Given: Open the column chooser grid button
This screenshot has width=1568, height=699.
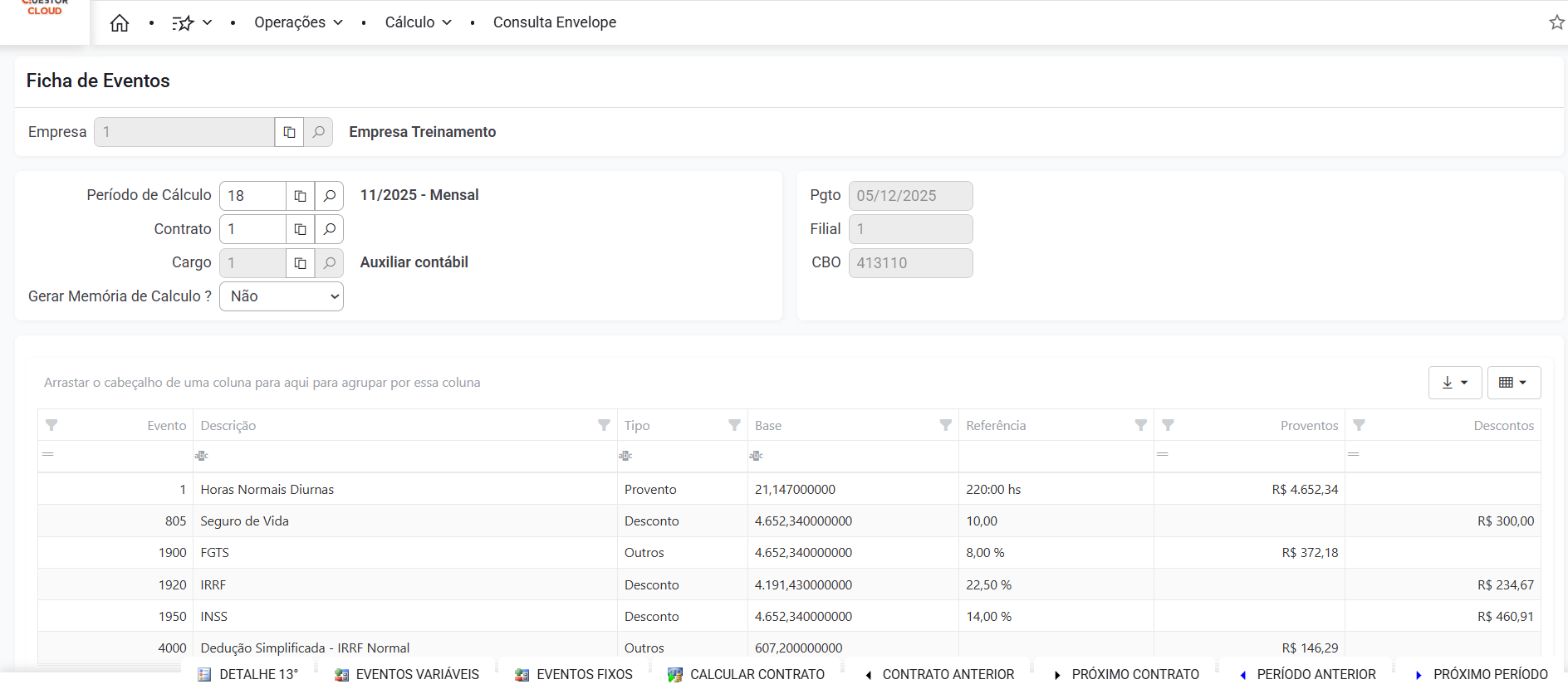Looking at the screenshot, I should point(1513,383).
